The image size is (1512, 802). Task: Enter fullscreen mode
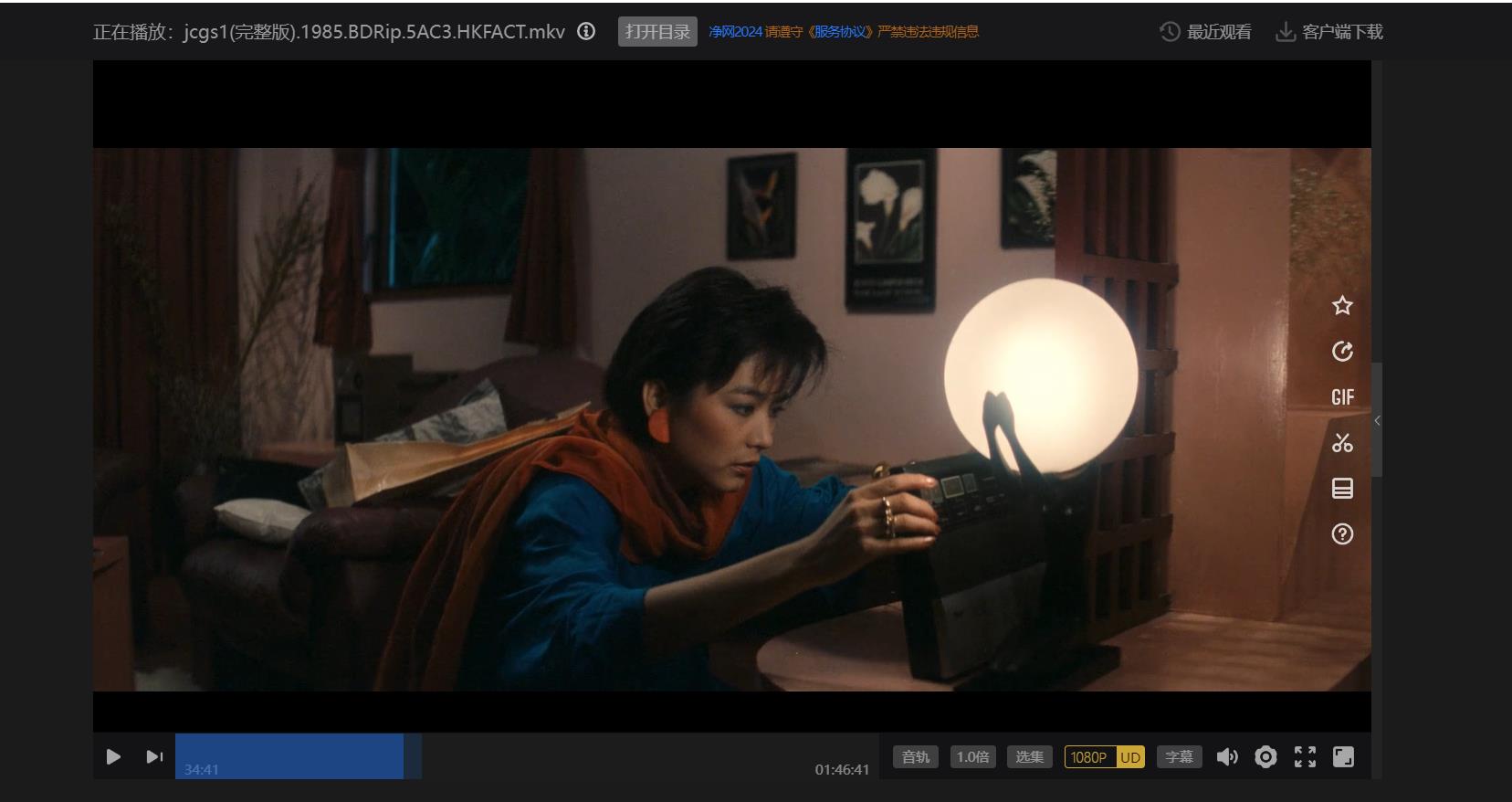[1305, 756]
